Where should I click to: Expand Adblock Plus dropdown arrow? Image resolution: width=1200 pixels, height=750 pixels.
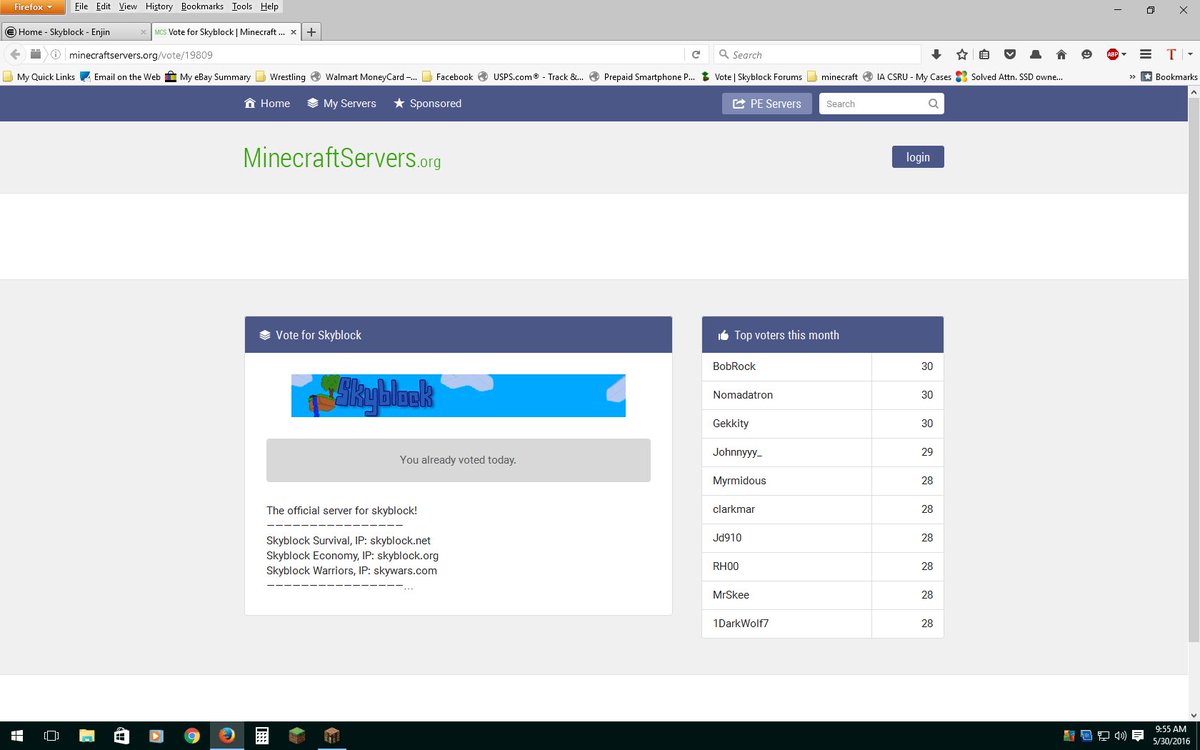(x=1124, y=54)
